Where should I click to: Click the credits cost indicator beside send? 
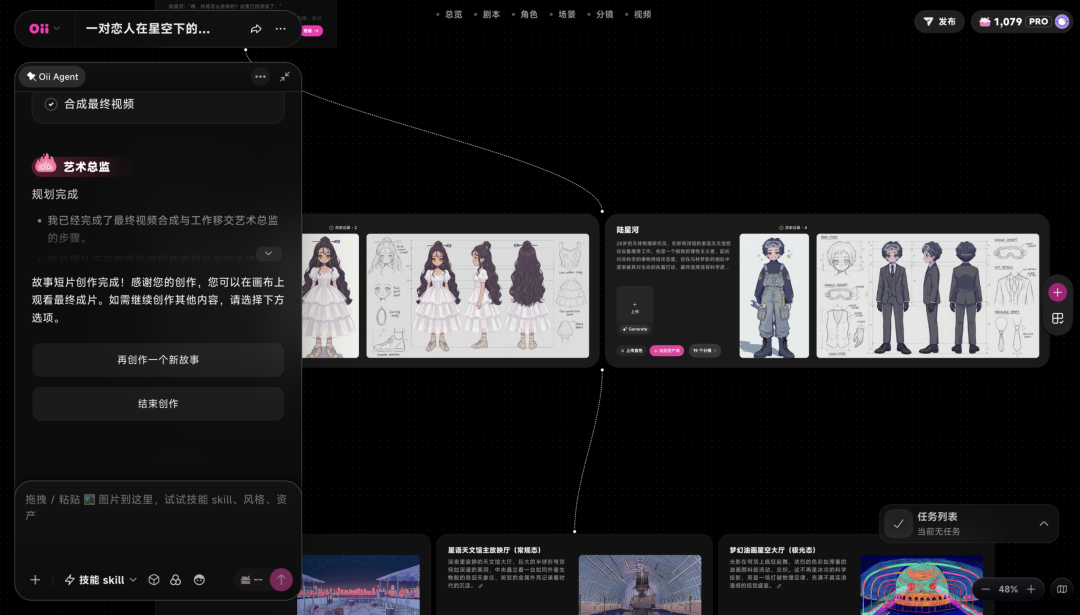251,580
